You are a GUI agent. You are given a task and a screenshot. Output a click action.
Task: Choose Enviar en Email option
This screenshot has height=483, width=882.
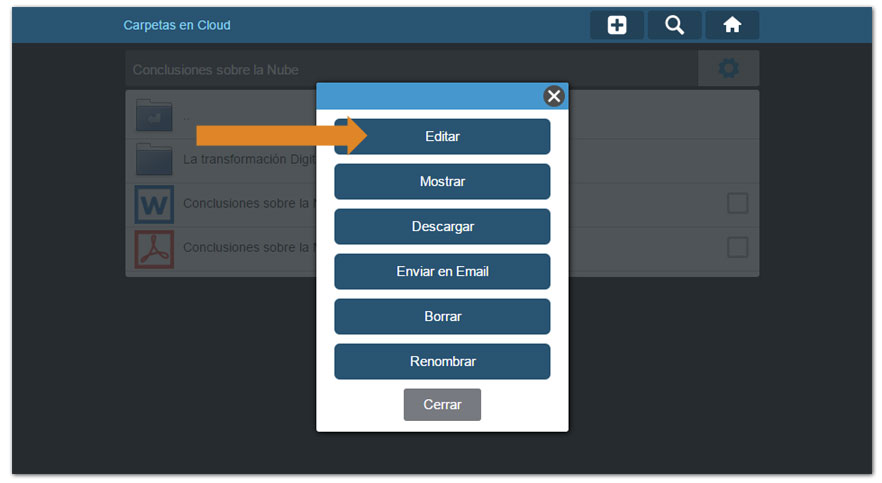tap(442, 271)
